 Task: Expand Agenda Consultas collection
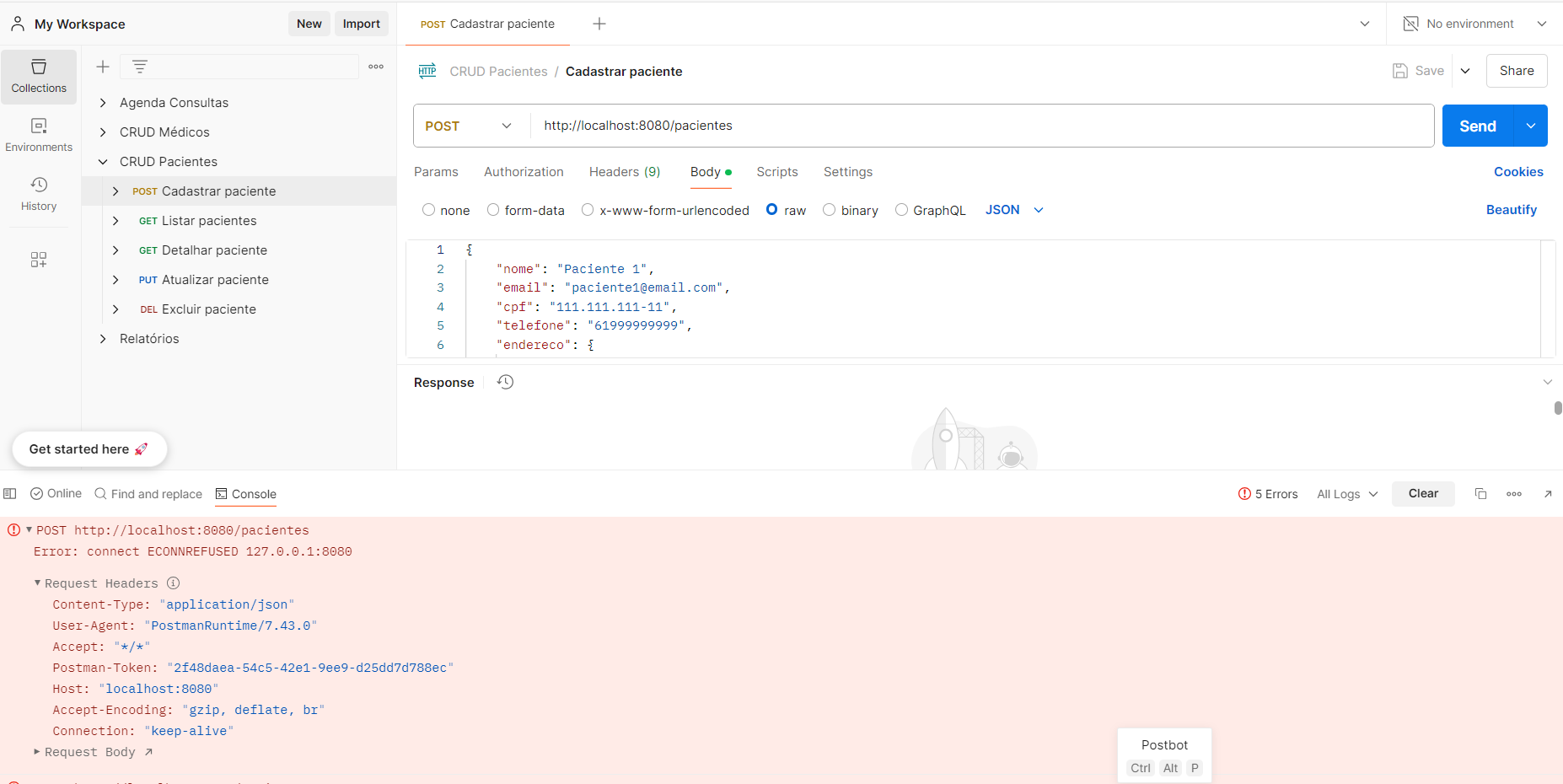pyautogui.click(x=103, y=103)
